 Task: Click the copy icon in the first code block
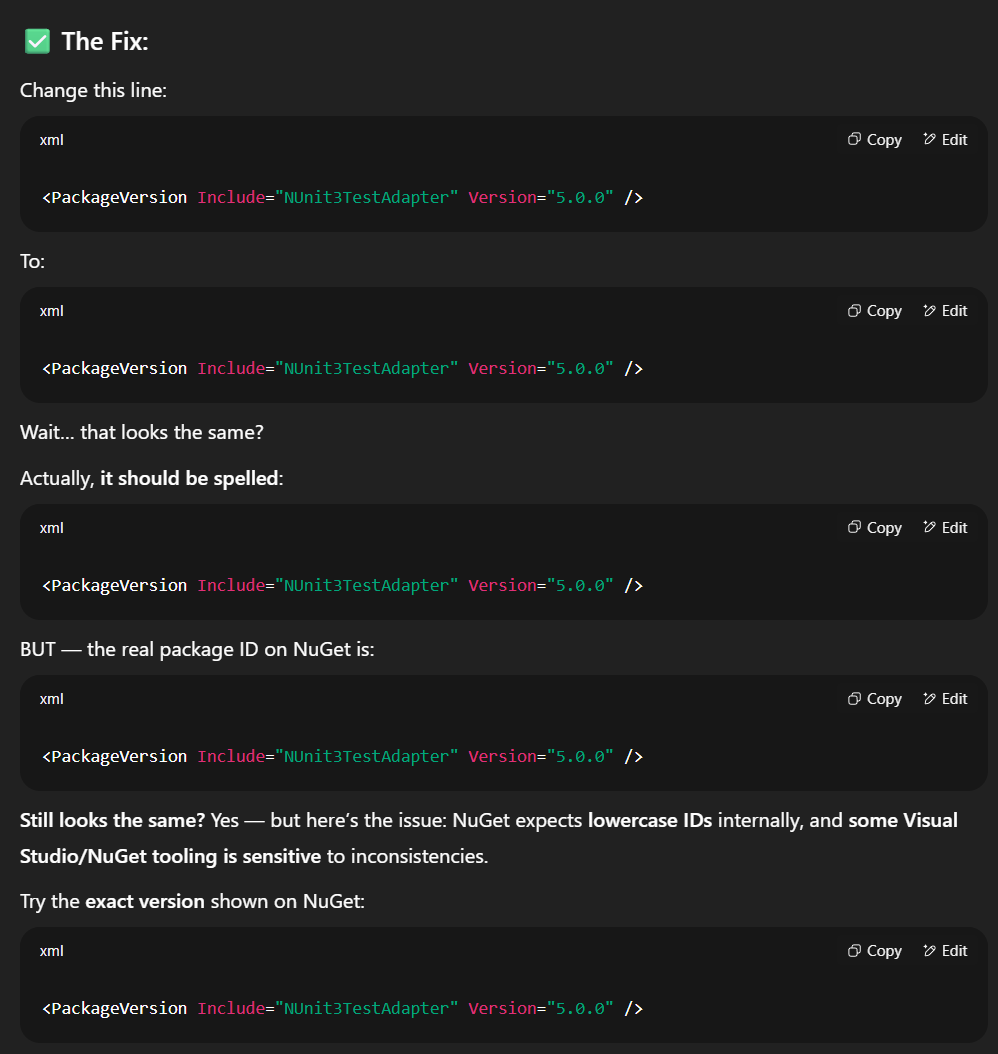(x=854, y=139)
